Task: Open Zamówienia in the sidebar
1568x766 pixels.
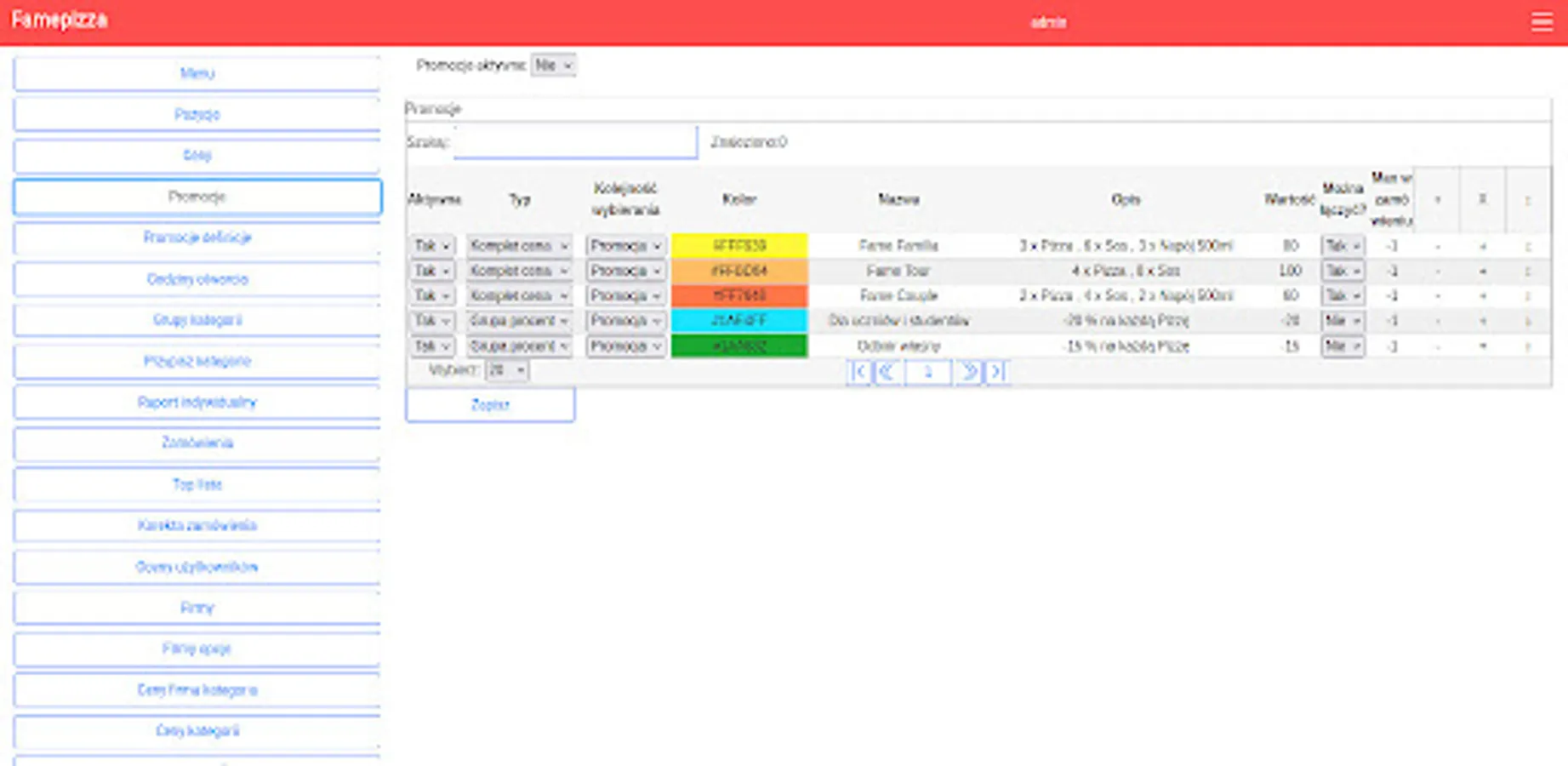Action: 197,443
